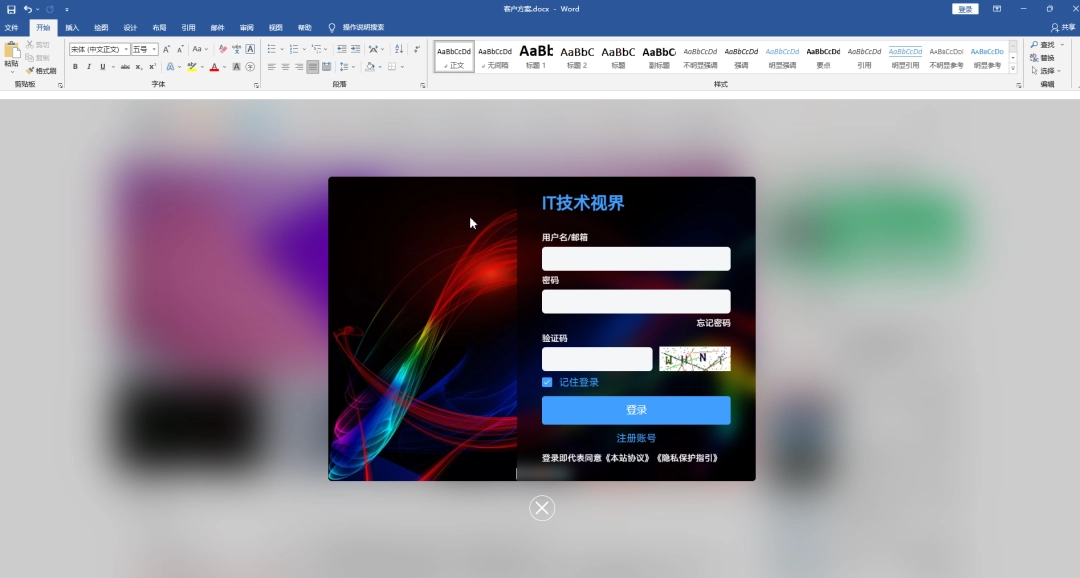The width and height of the screenshot is (1080, 578).
Task: Open the font color red swatch
Action: [x=214, y=67]
